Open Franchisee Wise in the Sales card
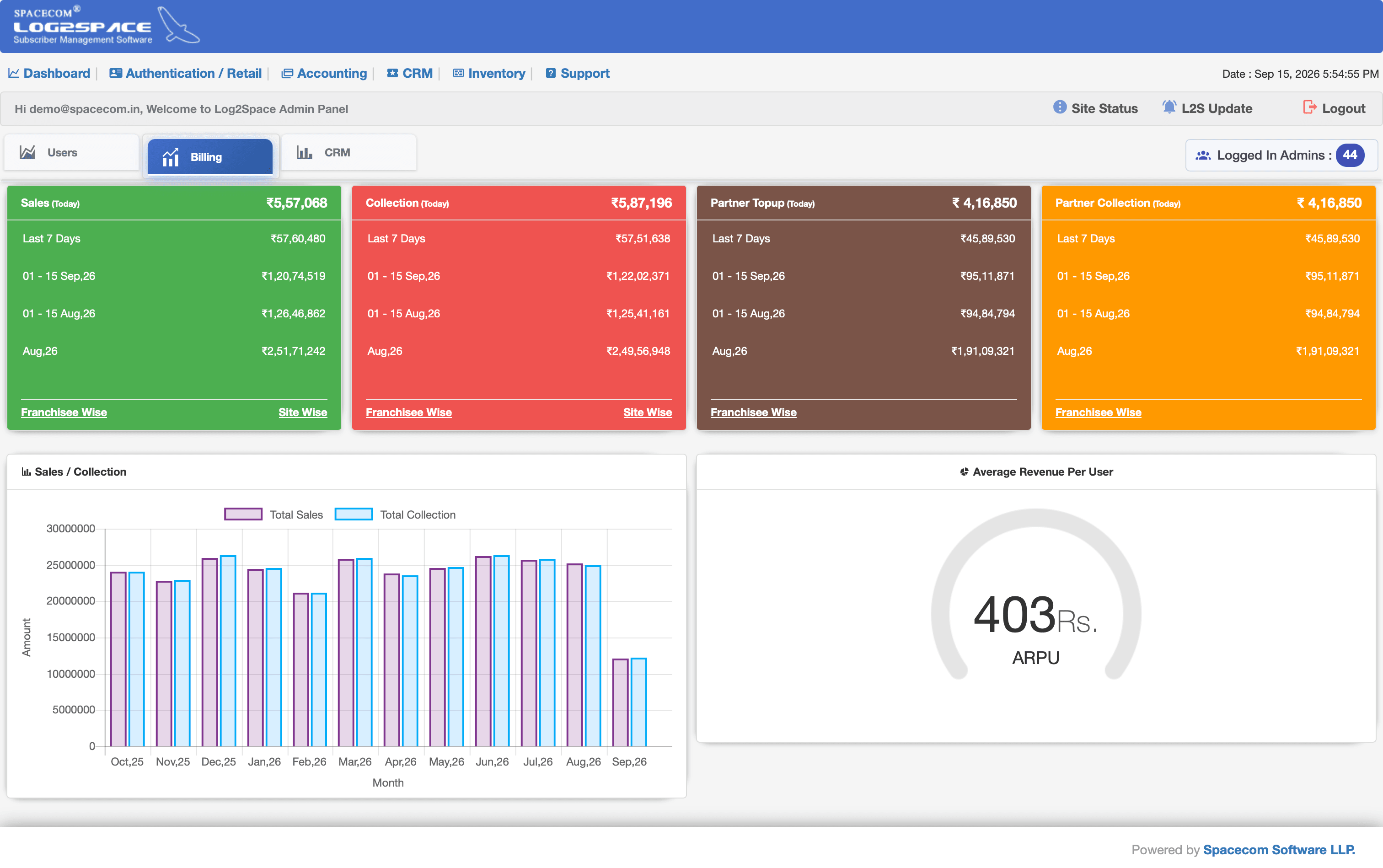 (x=64, y=412)
